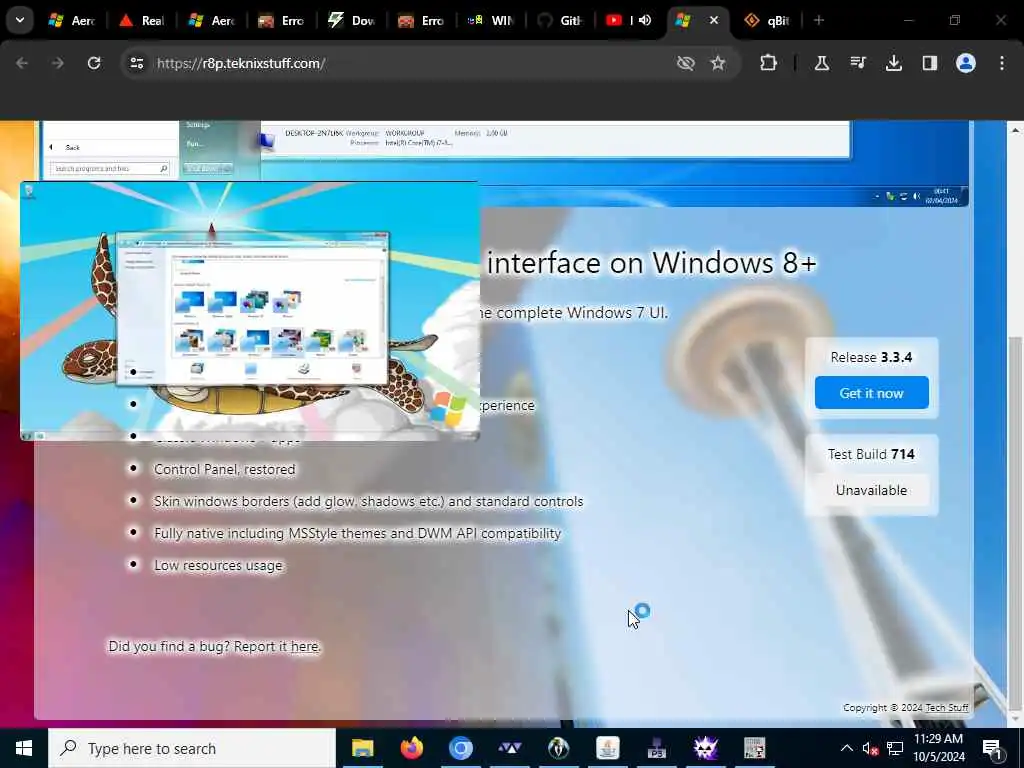The width and height of the screenshot is (1024, 768).
Task: Click the 'Low resources usage' text
Action: click(x=218, y=566)
